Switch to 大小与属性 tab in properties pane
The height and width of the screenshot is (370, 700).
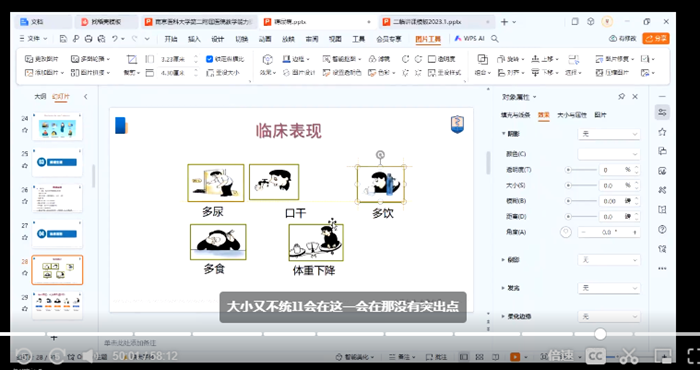pos(572,115)
